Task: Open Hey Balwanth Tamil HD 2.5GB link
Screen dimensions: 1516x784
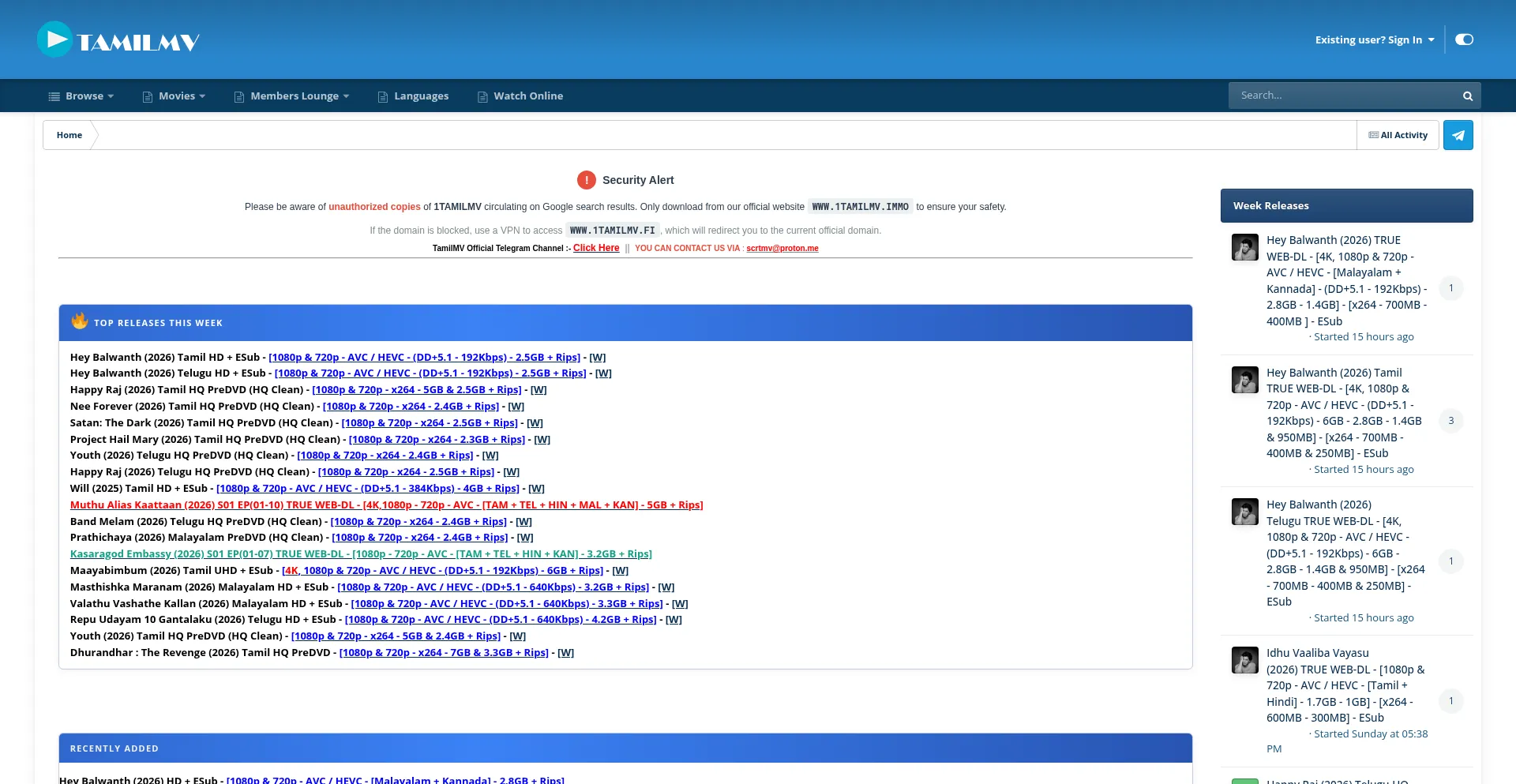Action: [x=425, y=358]
